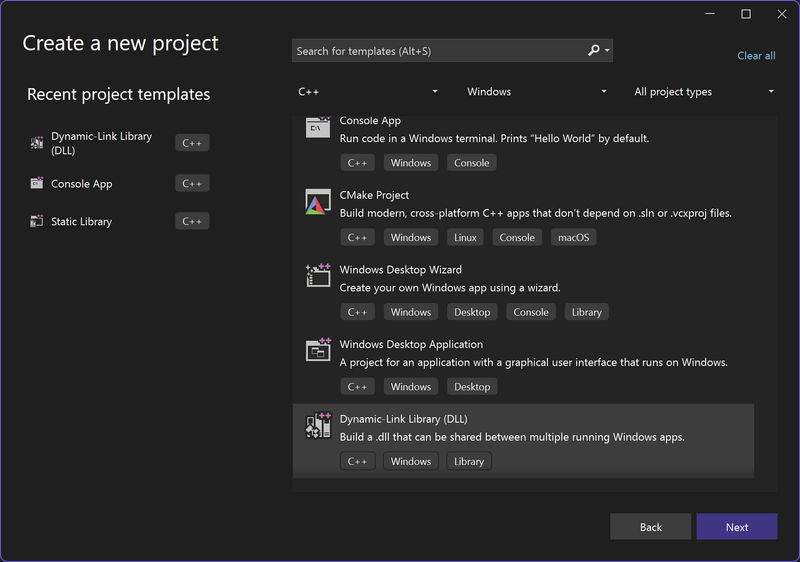
Task: Maximize the Create a new project window
Action: (x=746, y=14)
